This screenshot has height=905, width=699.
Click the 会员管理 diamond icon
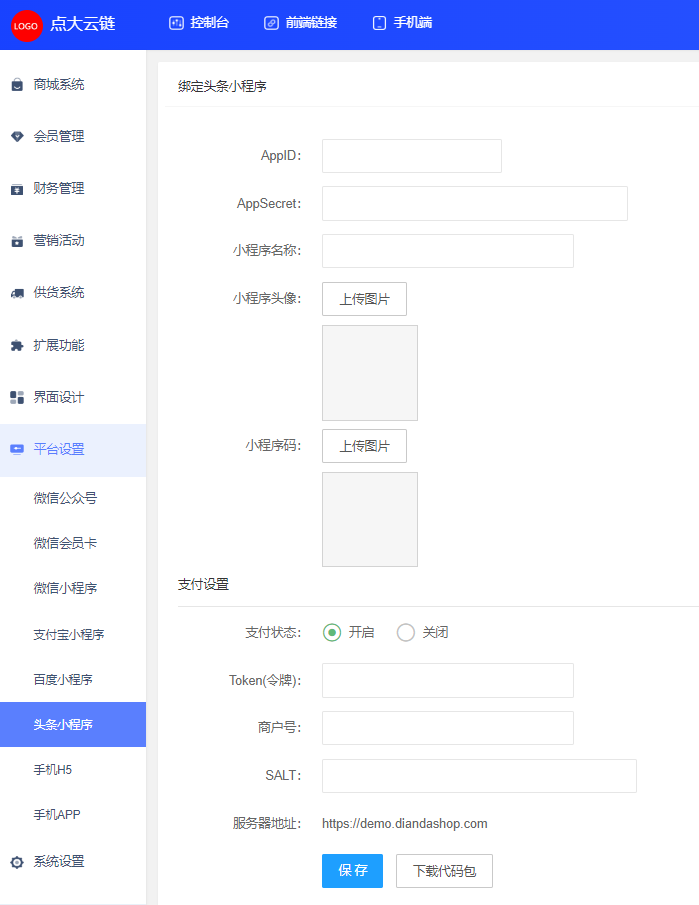point(17,137)
